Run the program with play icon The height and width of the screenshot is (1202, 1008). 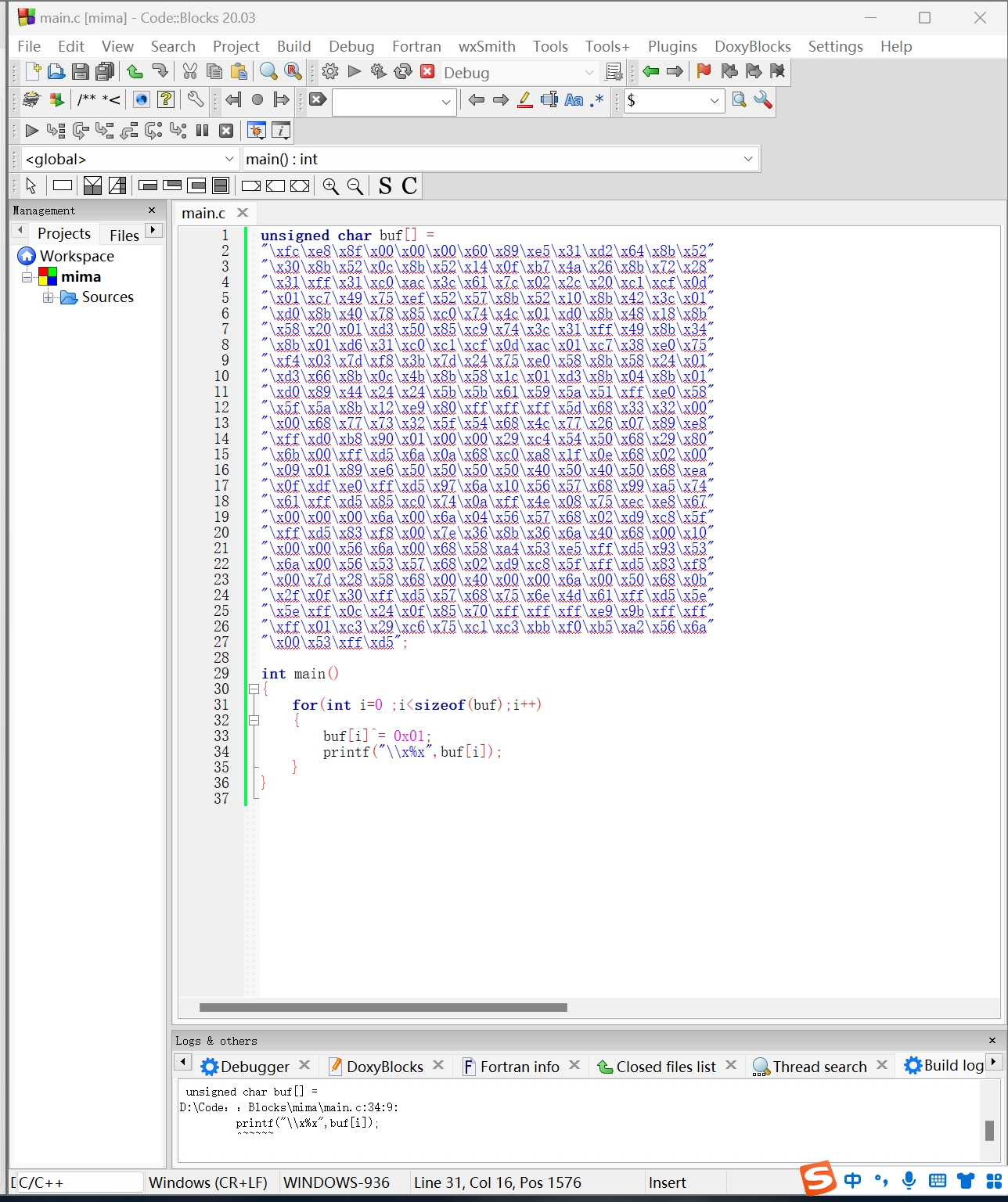pos(355,72)
